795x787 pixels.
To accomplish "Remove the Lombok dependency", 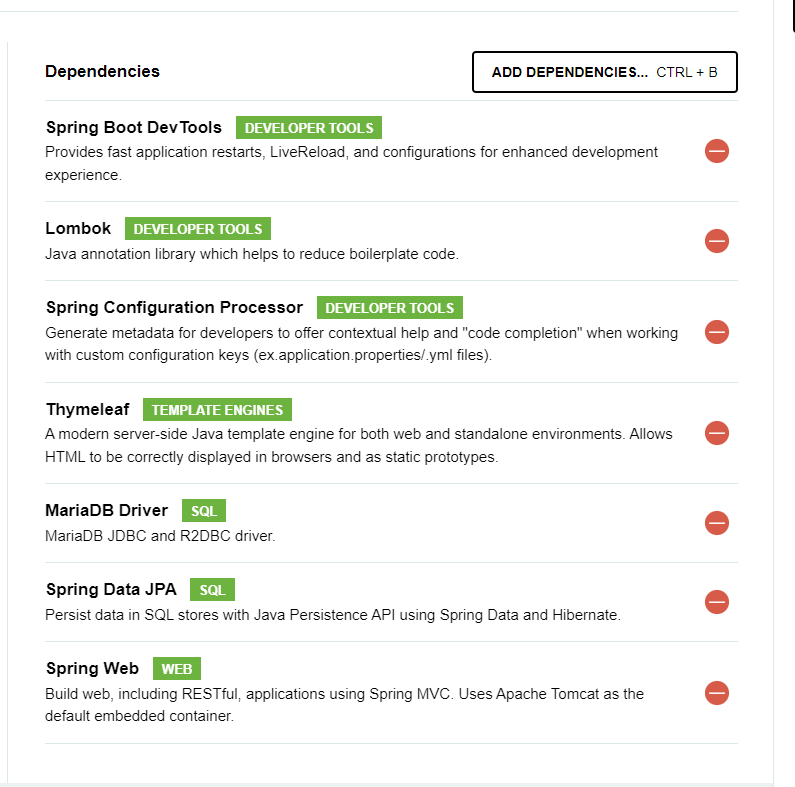I will tap(716, 241).
